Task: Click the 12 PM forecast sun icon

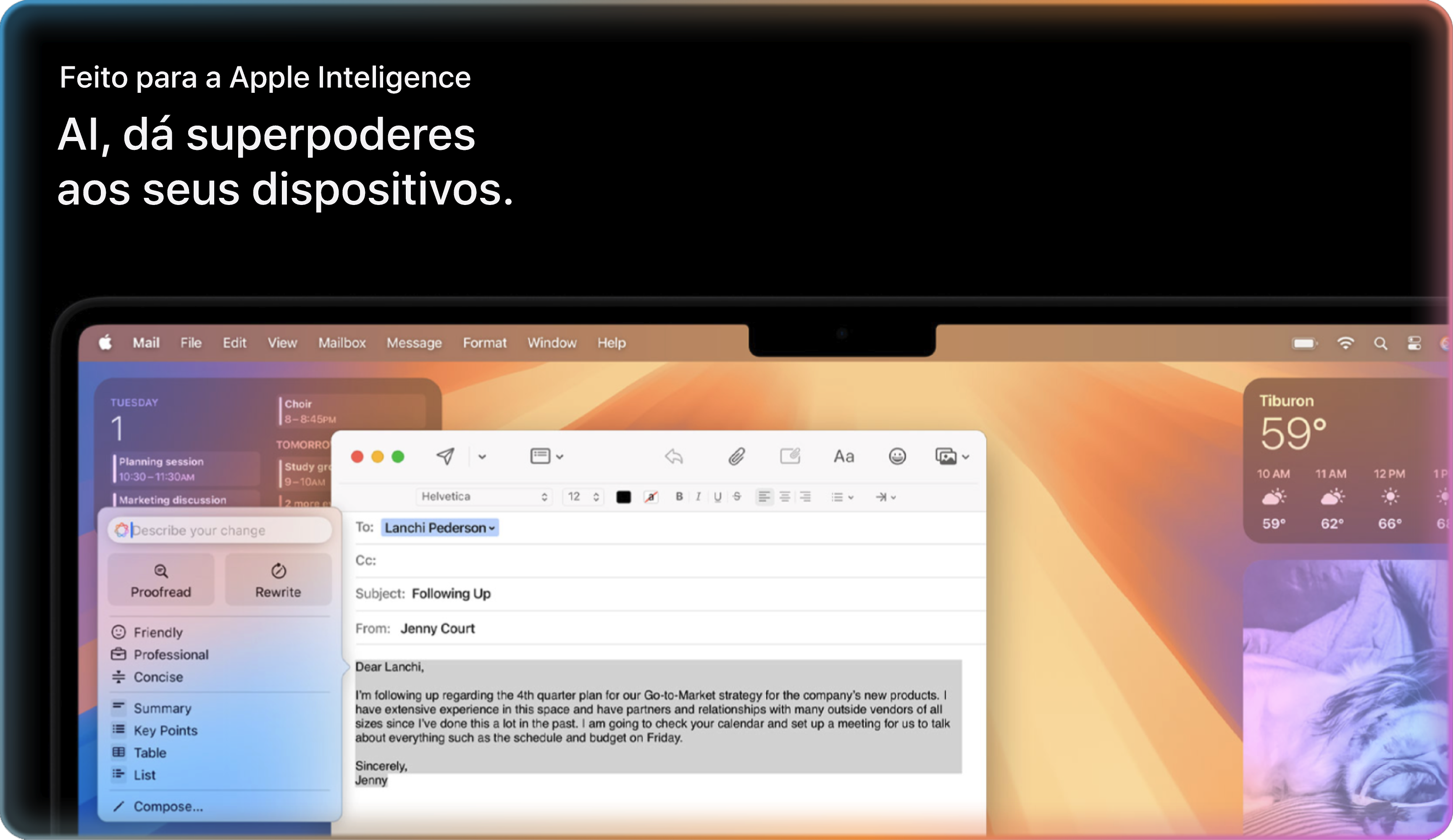Action: pos(1390,497)
